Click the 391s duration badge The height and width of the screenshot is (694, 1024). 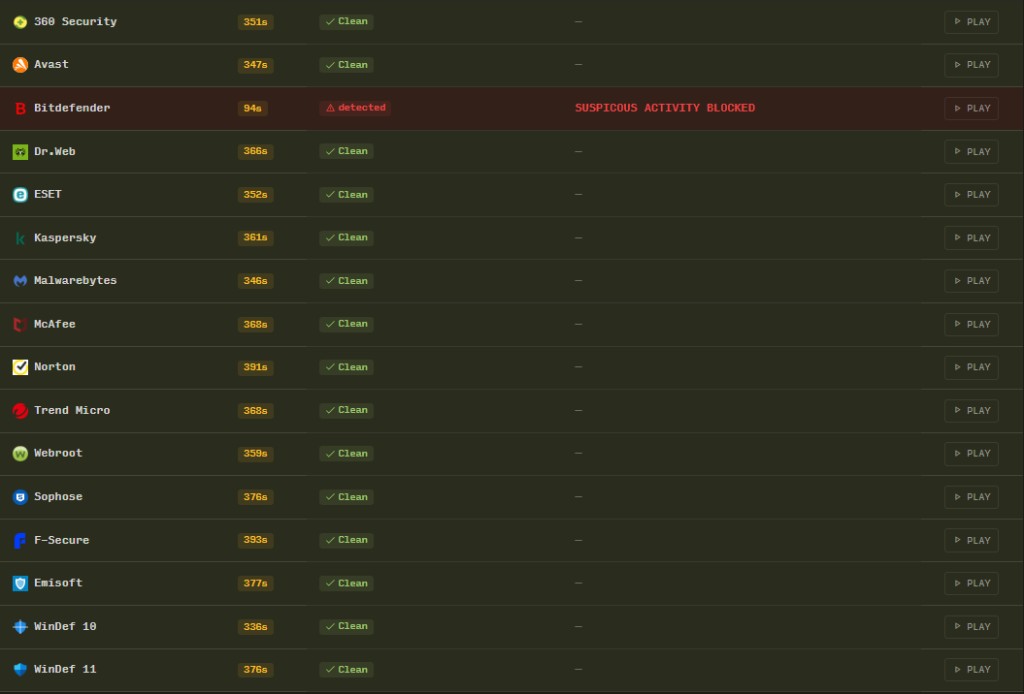255,367
